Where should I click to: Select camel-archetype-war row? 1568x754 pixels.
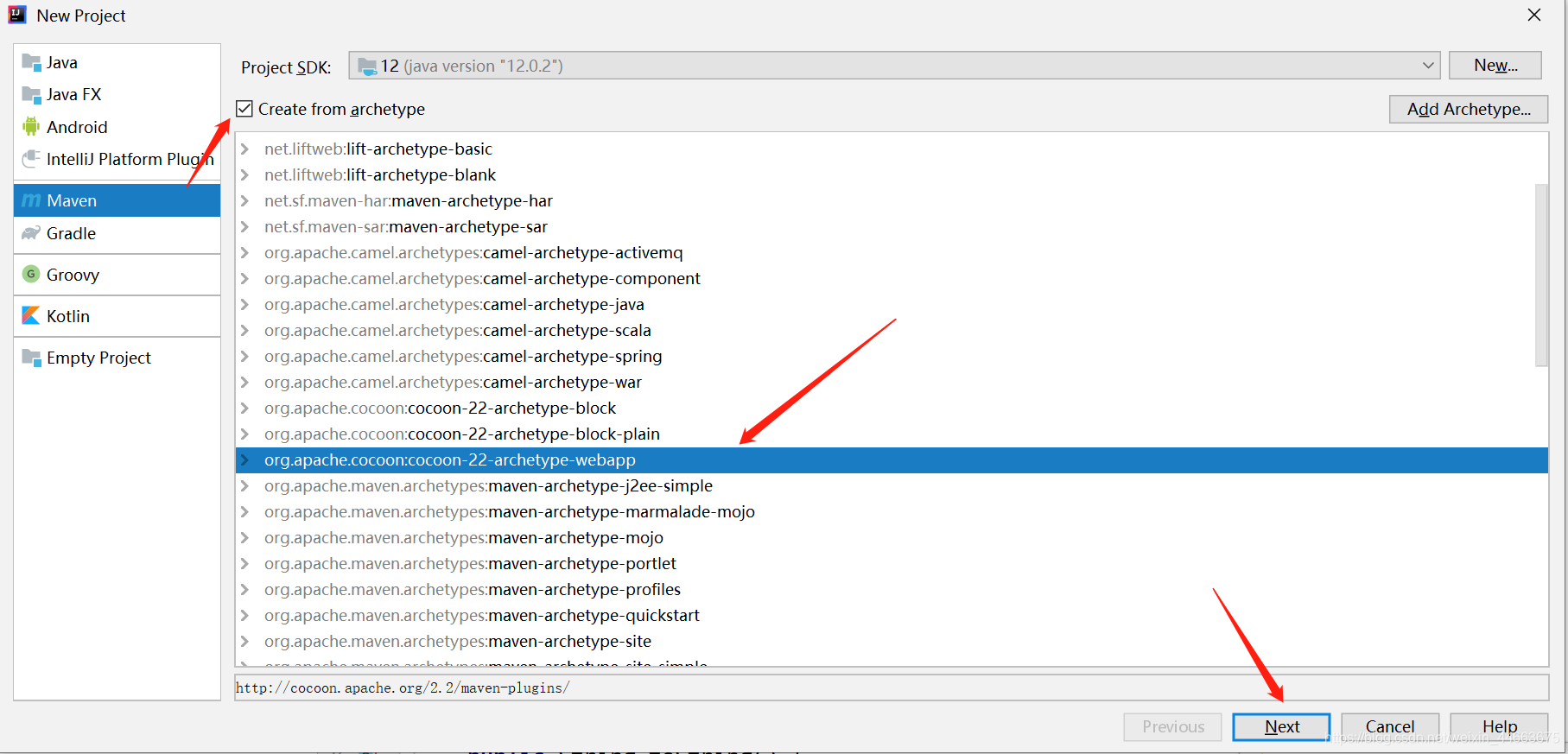tap(892, 382)
